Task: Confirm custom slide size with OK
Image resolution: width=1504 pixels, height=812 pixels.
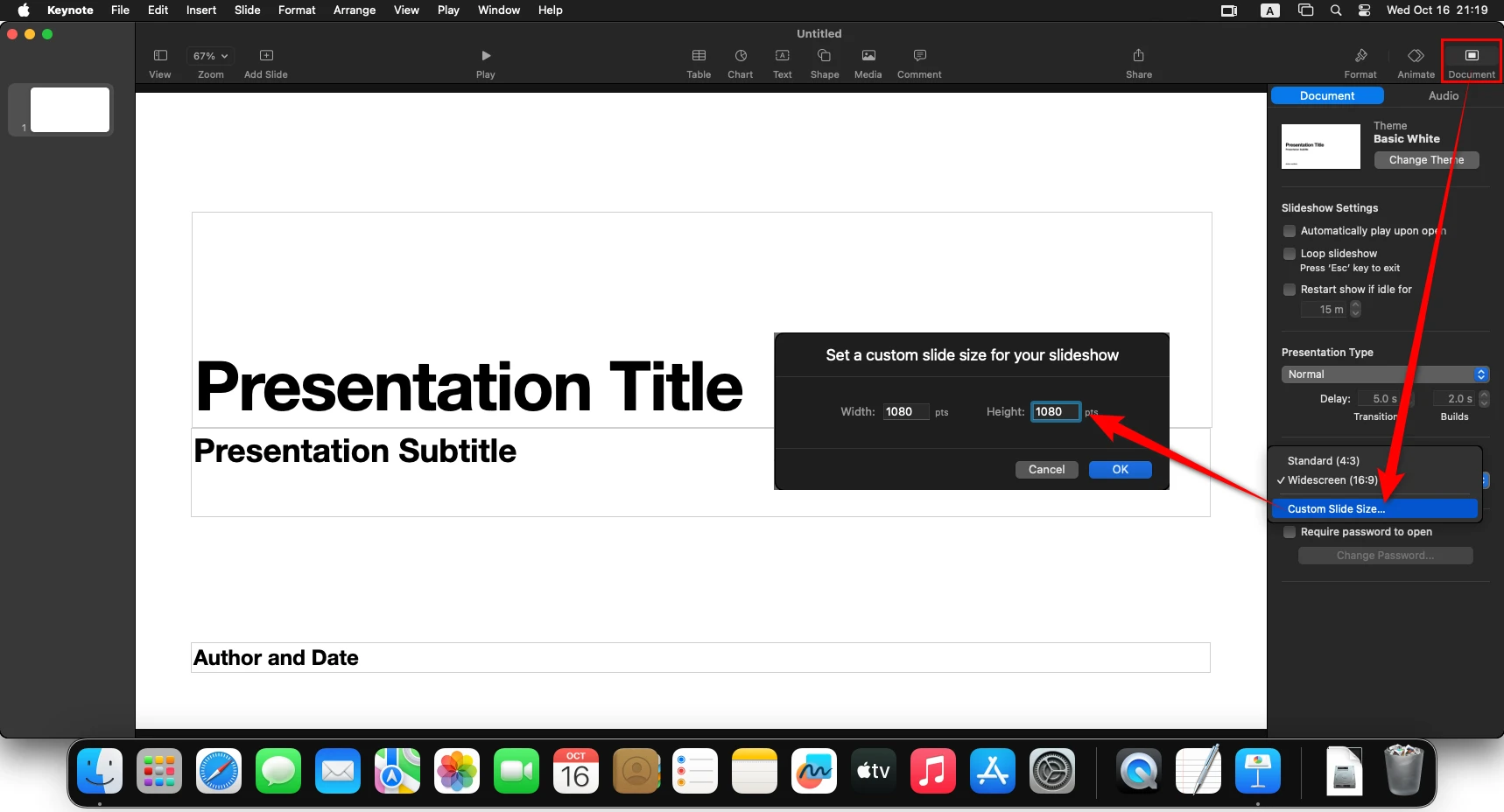Action: (1121, 470)
